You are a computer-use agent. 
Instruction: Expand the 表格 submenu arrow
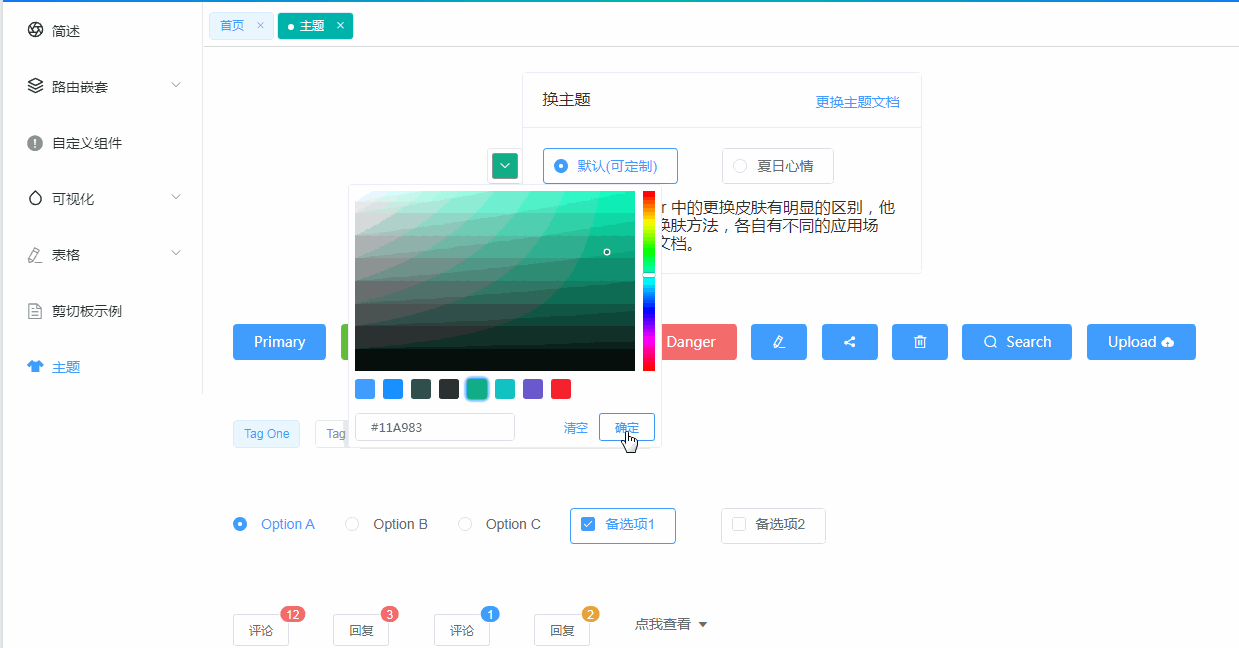(x=176, y=253)
